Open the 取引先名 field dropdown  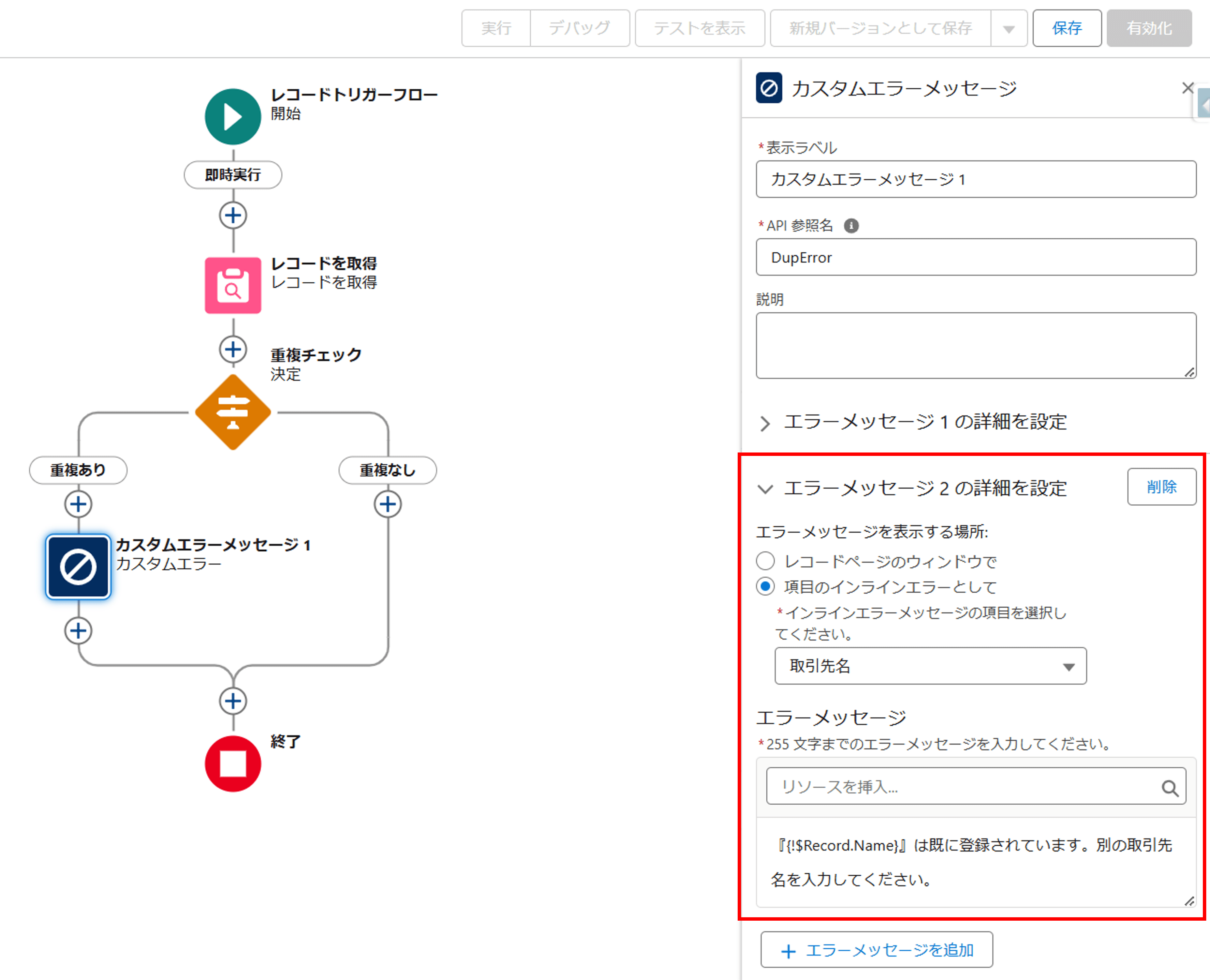[930, 666]
